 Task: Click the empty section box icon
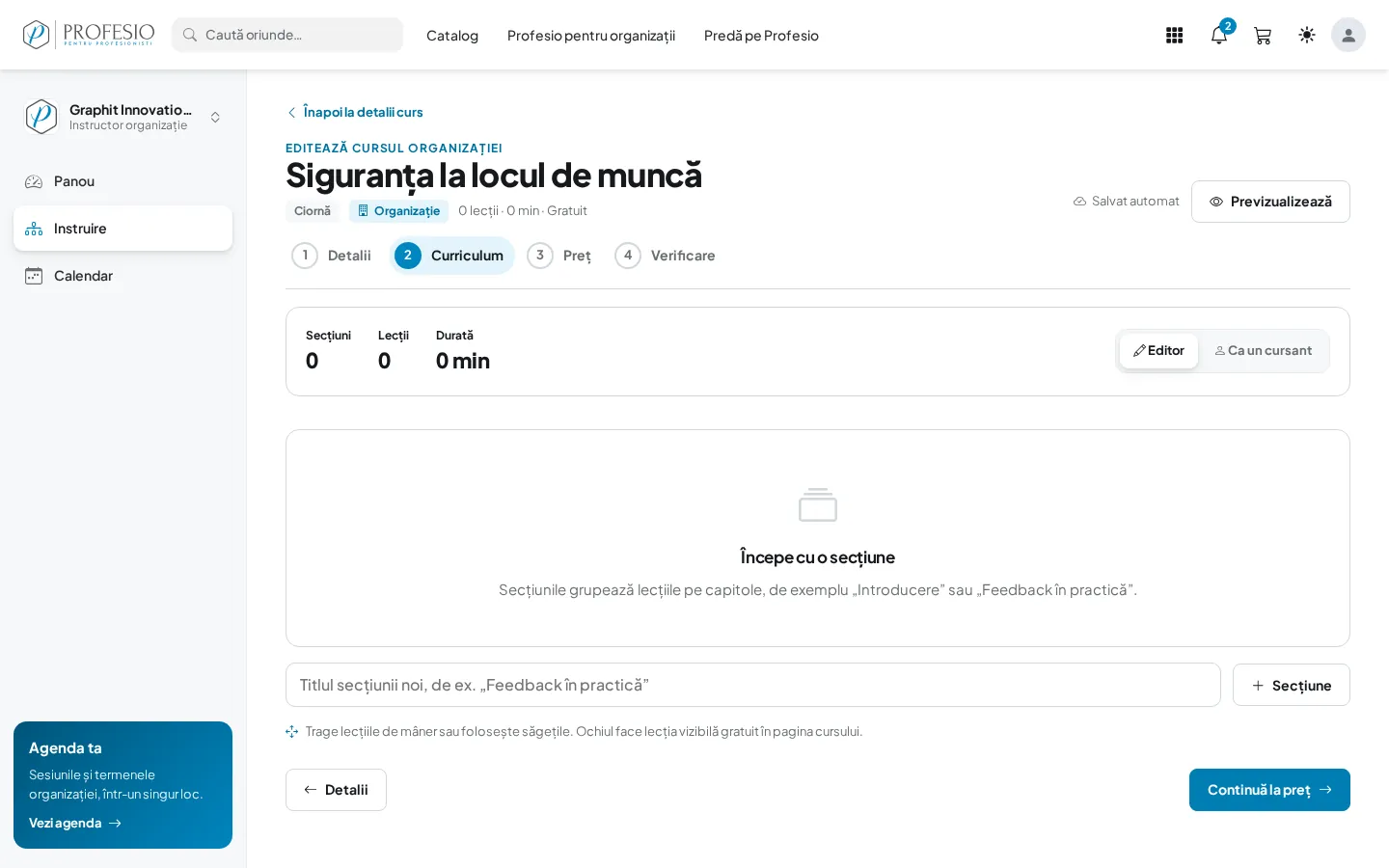(818, 504)
